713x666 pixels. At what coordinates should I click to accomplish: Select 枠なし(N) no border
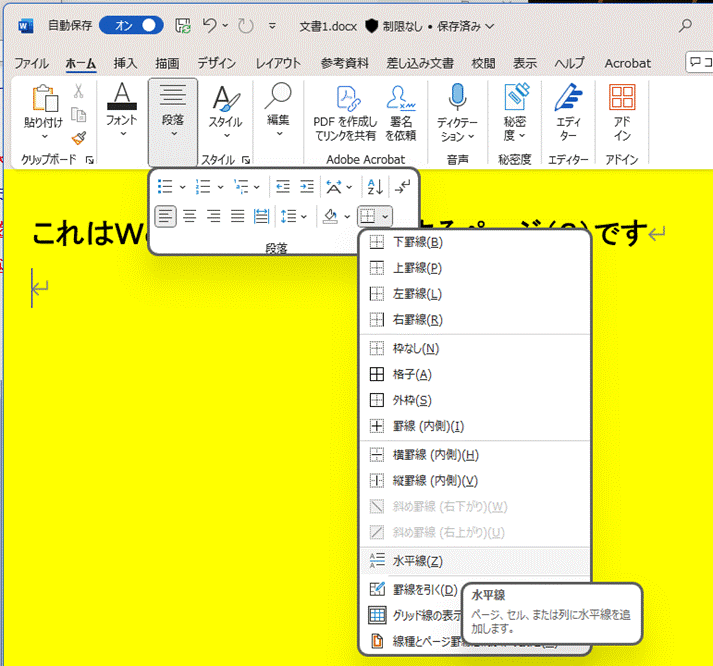(475, 349)
